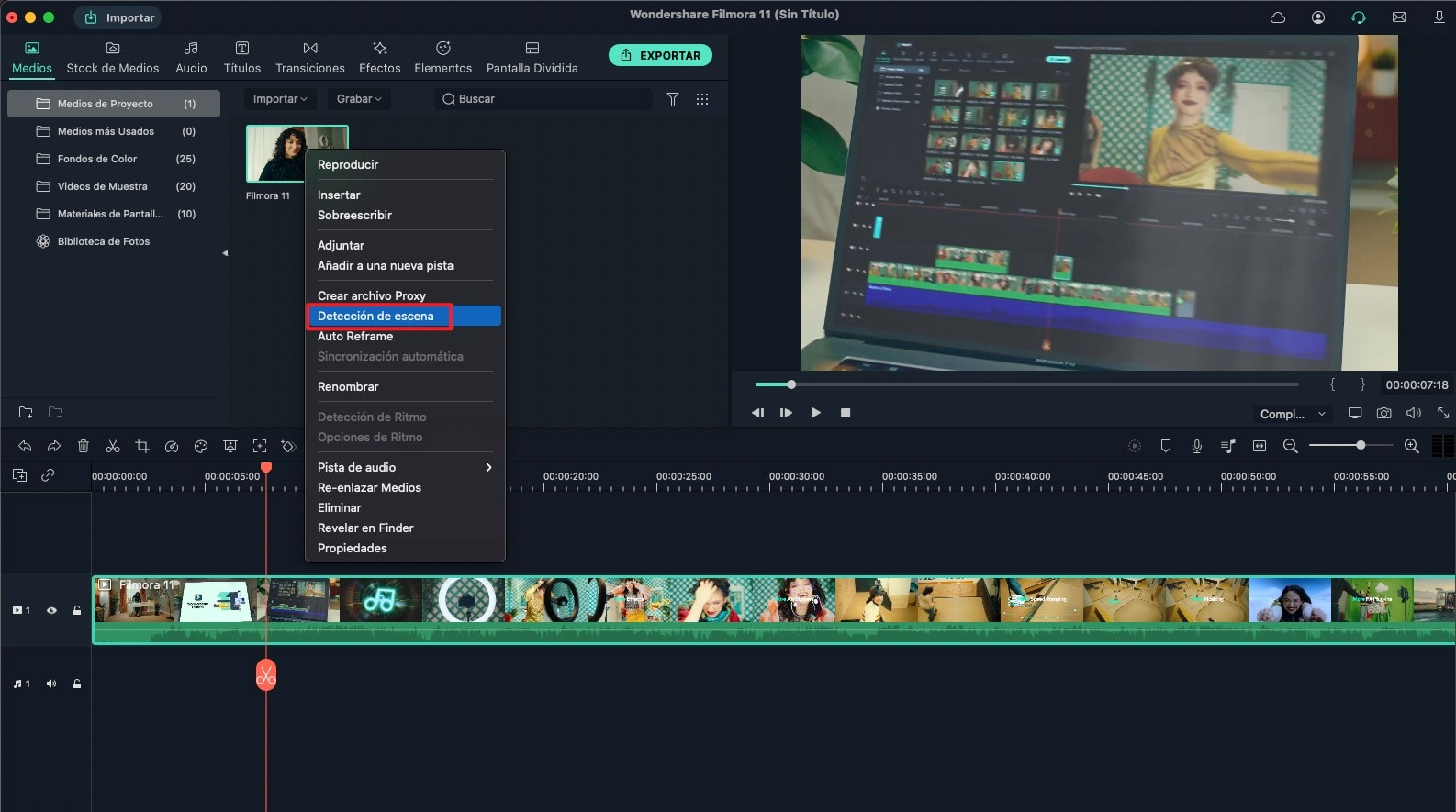Lock audio track 1
Screen dimensions: 1456x812
77,684
